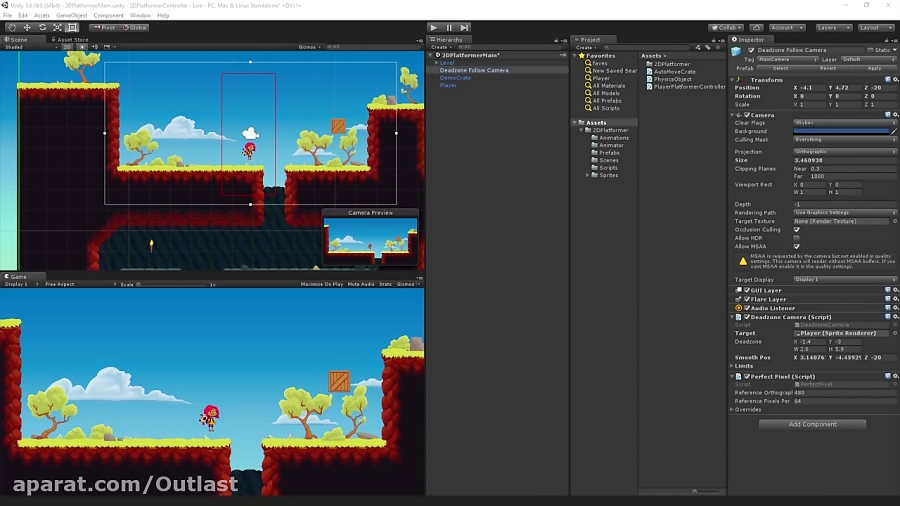Screen dimensions: 900x506
Task: Toggle scene lighting sun icon
Action: click(82, 47)
